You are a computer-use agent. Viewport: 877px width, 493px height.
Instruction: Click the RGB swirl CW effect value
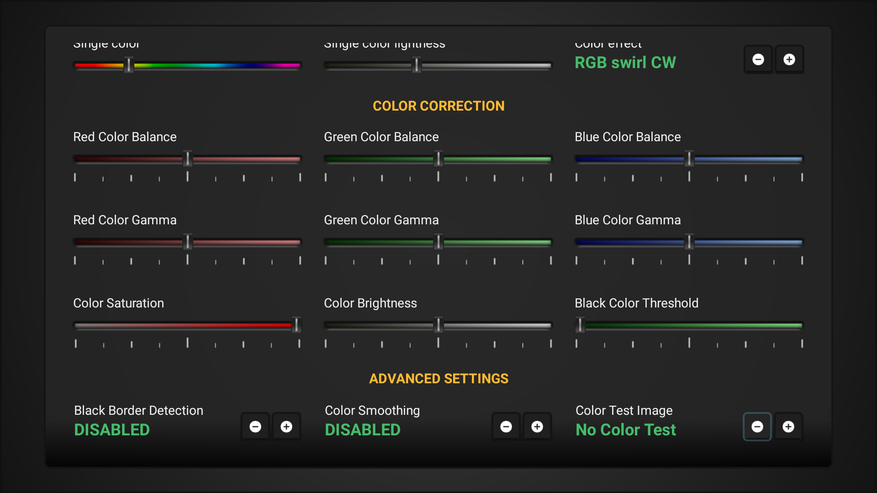(x=625, y=63)
